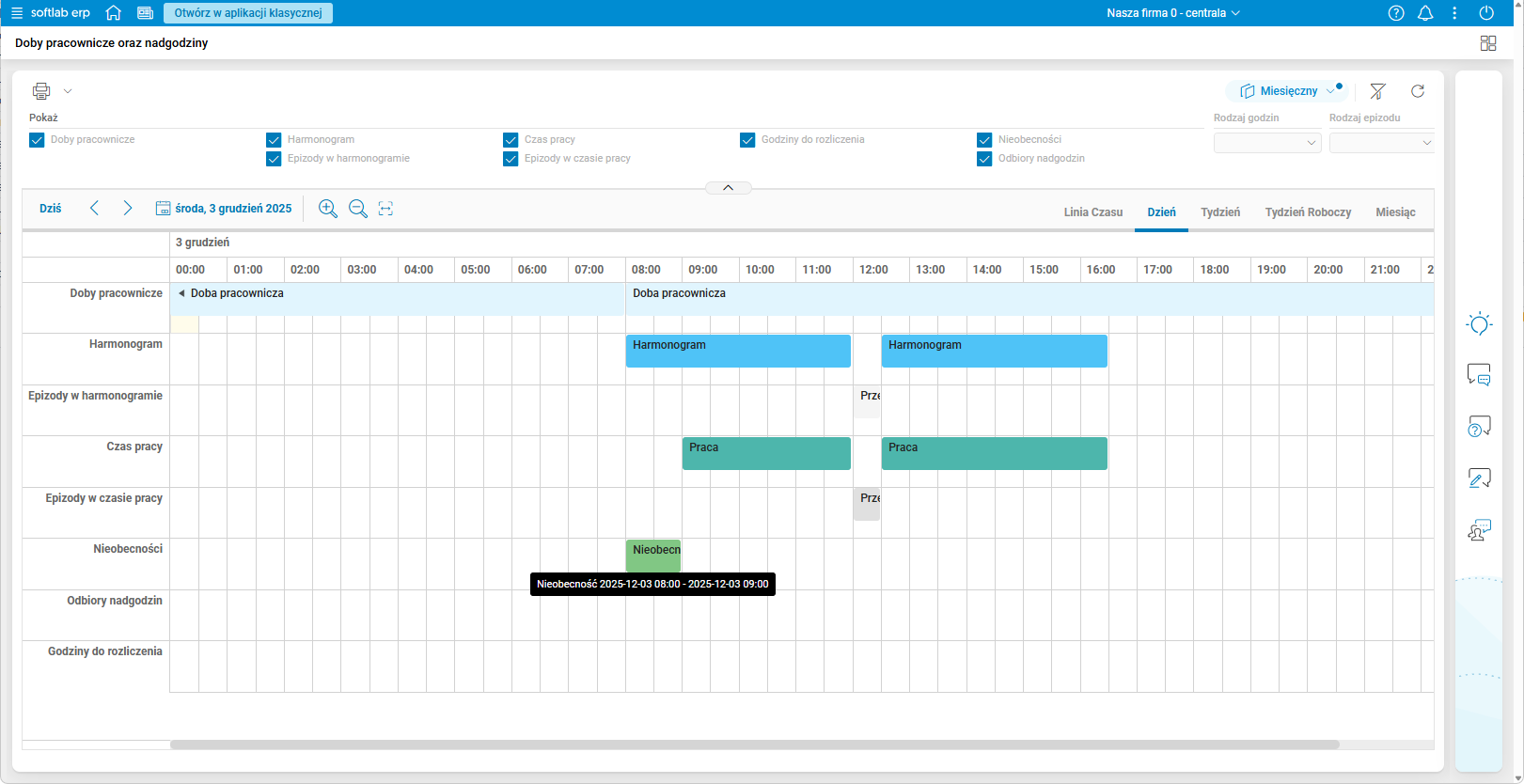Select the Harmonogram block starting 12:30
Viewport: 1524px width, 784px height.
pyautogui.click(x=994, y=351)
